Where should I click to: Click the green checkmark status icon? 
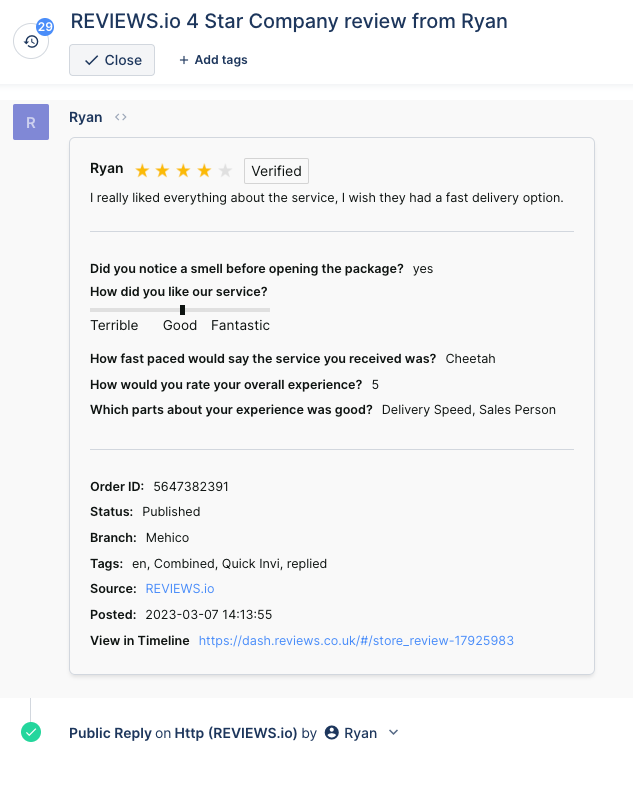(31, 732)
